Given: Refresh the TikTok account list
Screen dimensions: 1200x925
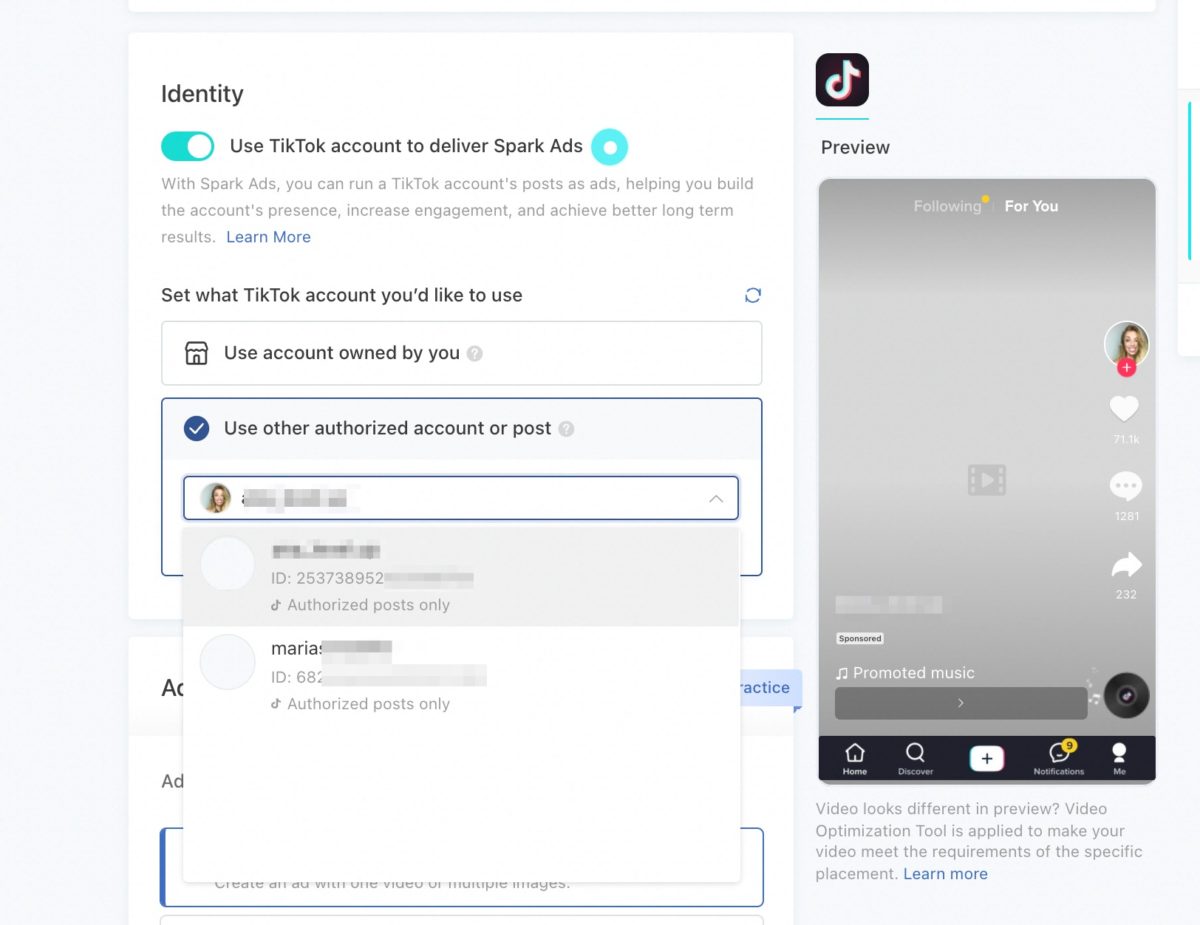Looking at the screenshot, I should coord(753,295).
